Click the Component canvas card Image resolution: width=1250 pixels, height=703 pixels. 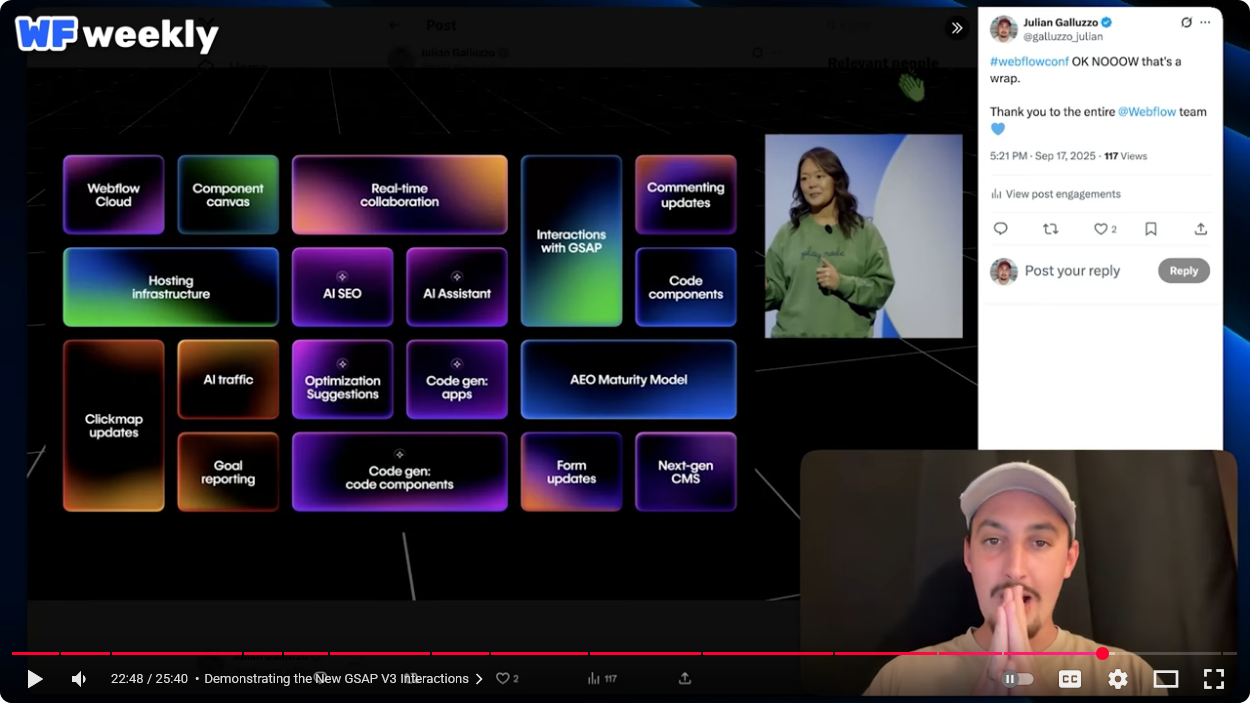click(228, 195)
